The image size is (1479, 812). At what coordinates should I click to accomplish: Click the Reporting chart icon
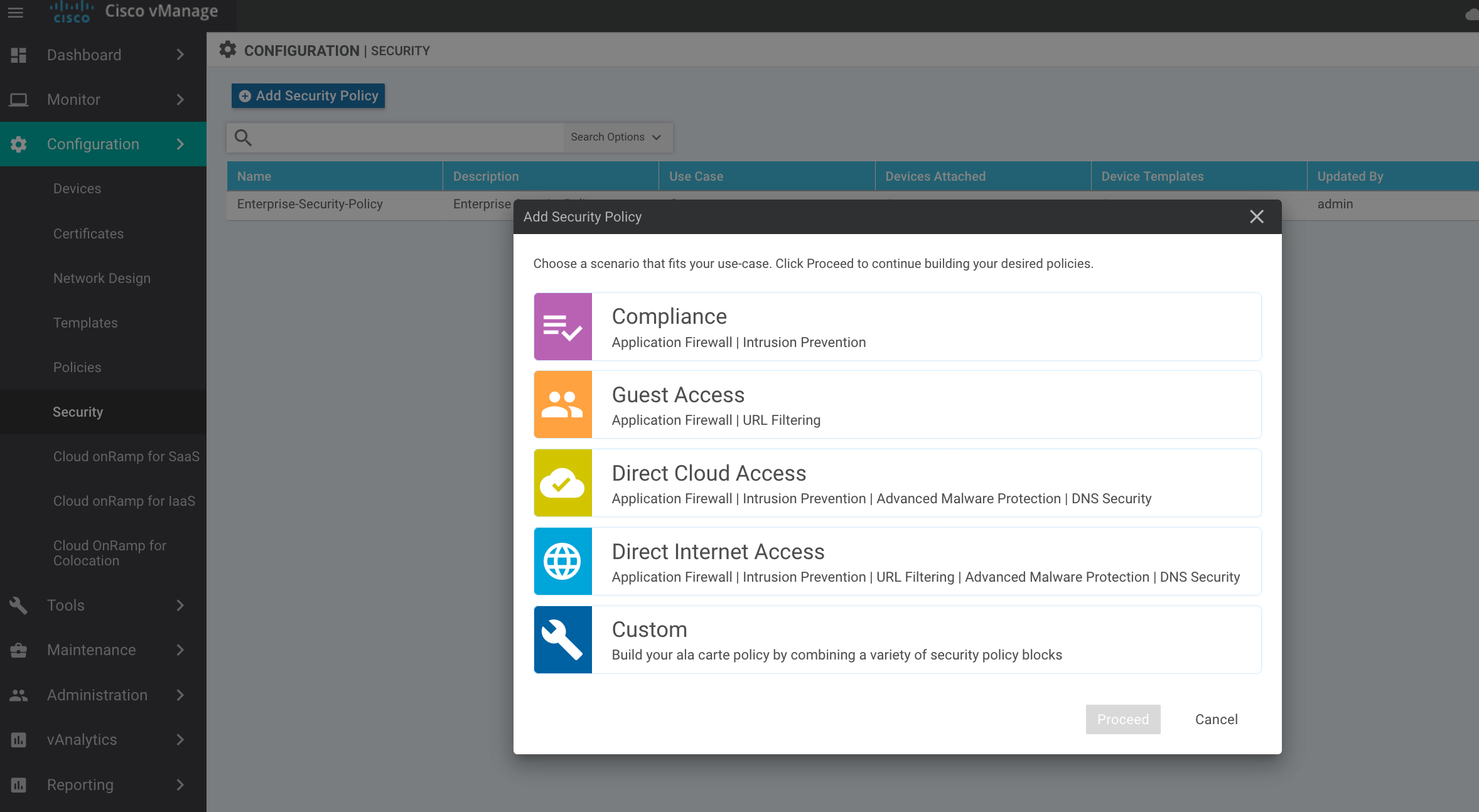(x=19, y=785)
